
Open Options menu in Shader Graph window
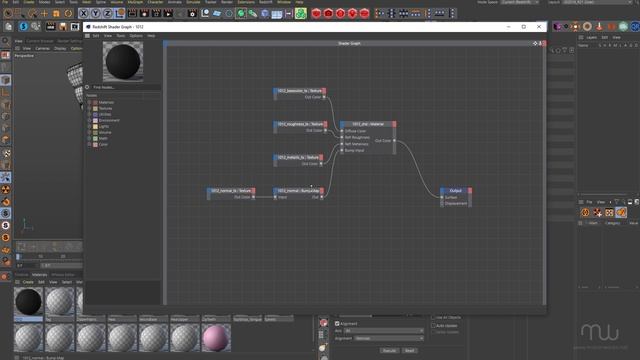[136, 36]
